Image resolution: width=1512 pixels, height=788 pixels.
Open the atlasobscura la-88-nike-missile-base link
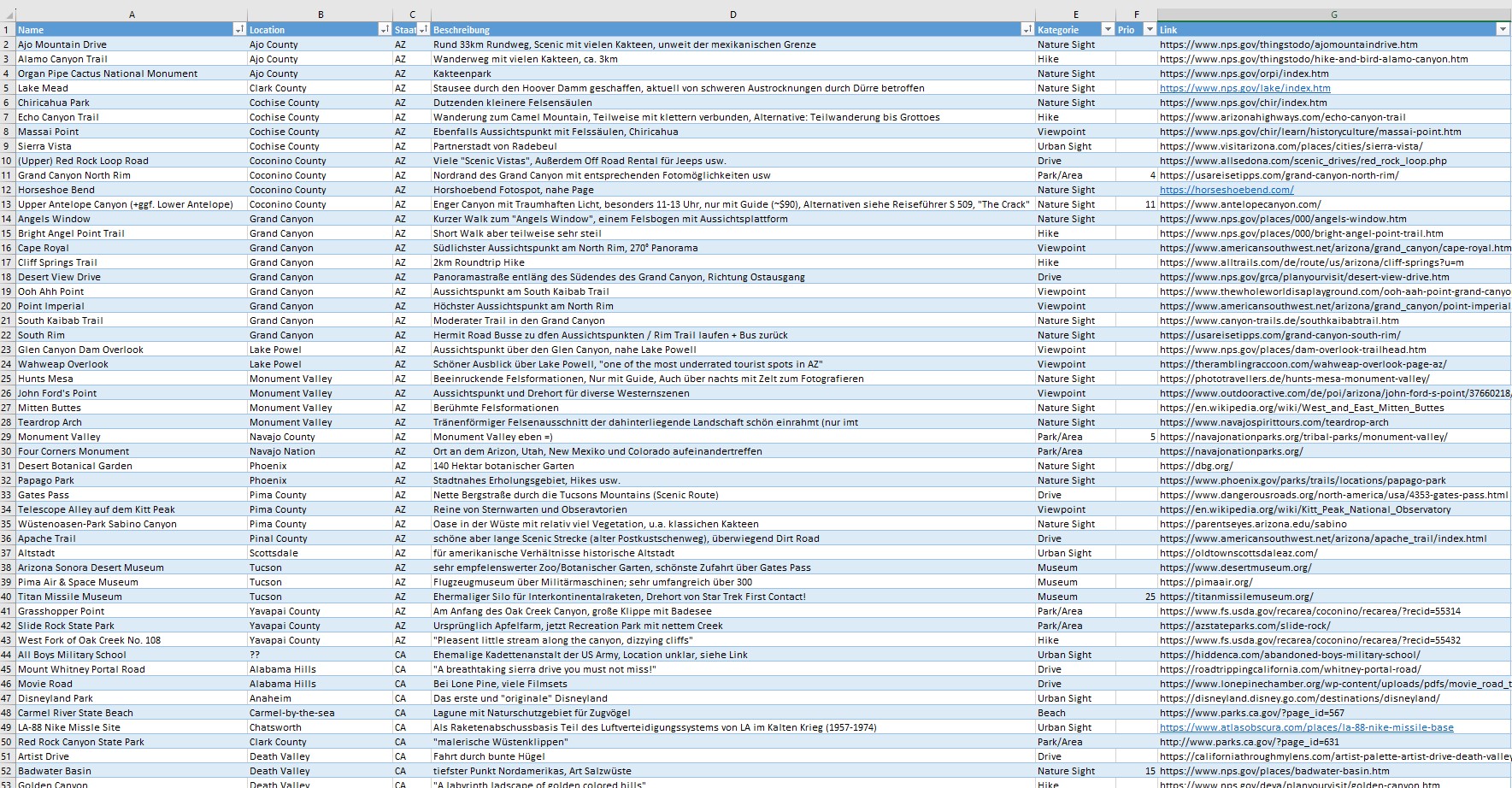coord(1306,727)
